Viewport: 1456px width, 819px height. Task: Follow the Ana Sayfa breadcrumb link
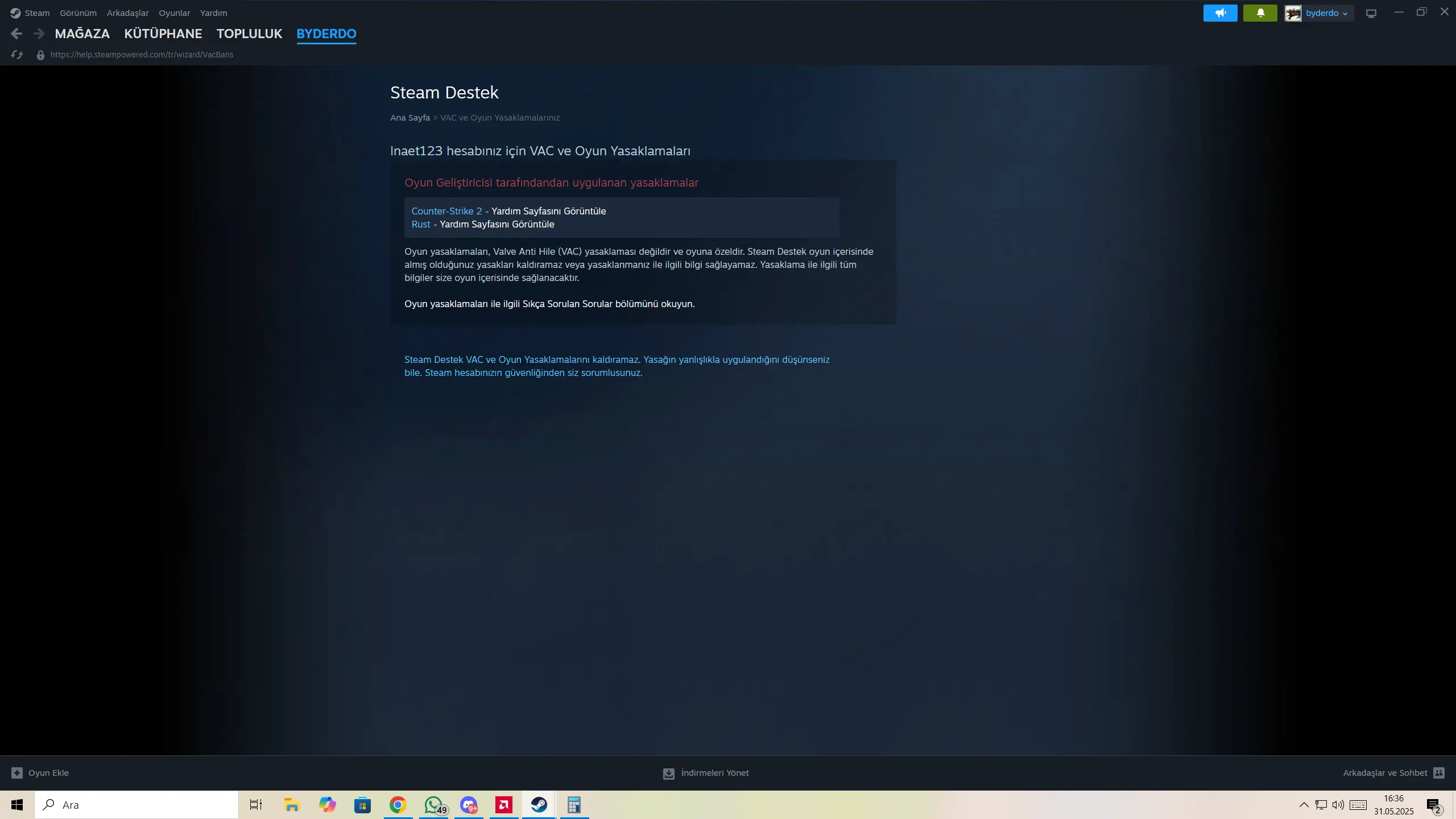click(410, 118)
